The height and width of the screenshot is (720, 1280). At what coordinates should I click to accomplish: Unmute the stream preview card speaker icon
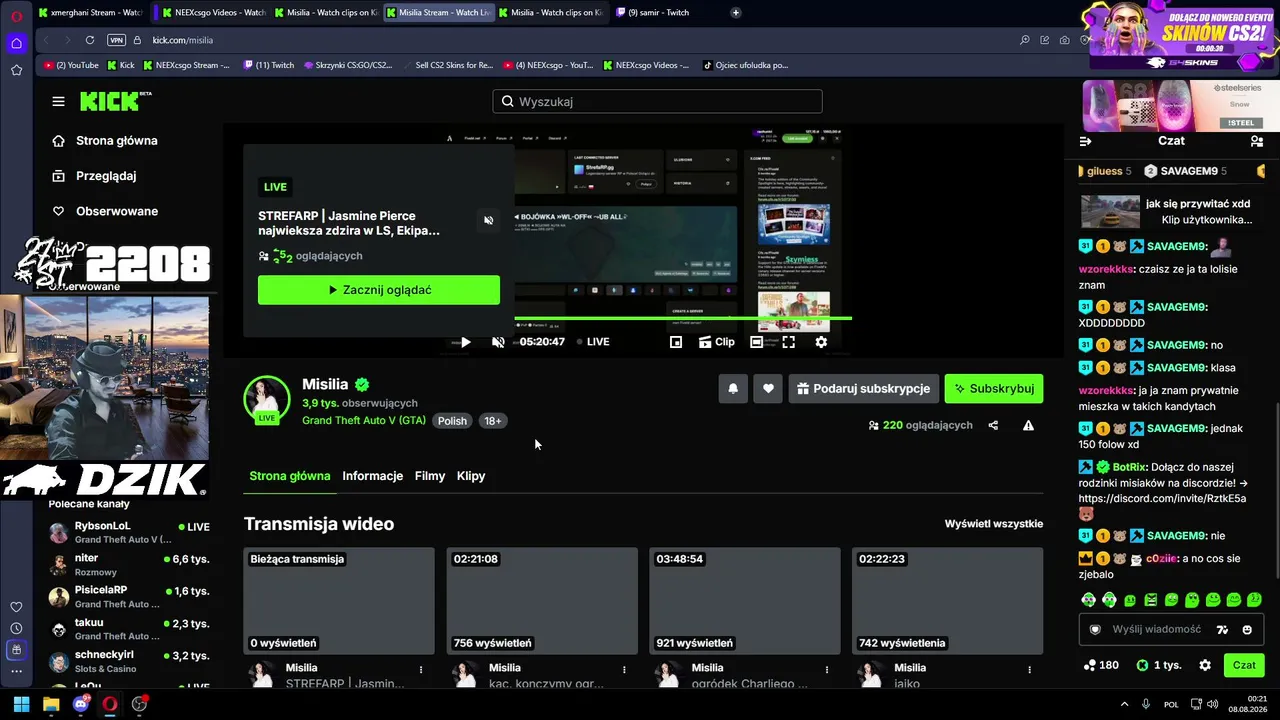pyautogui.click(x=488, y=220)
